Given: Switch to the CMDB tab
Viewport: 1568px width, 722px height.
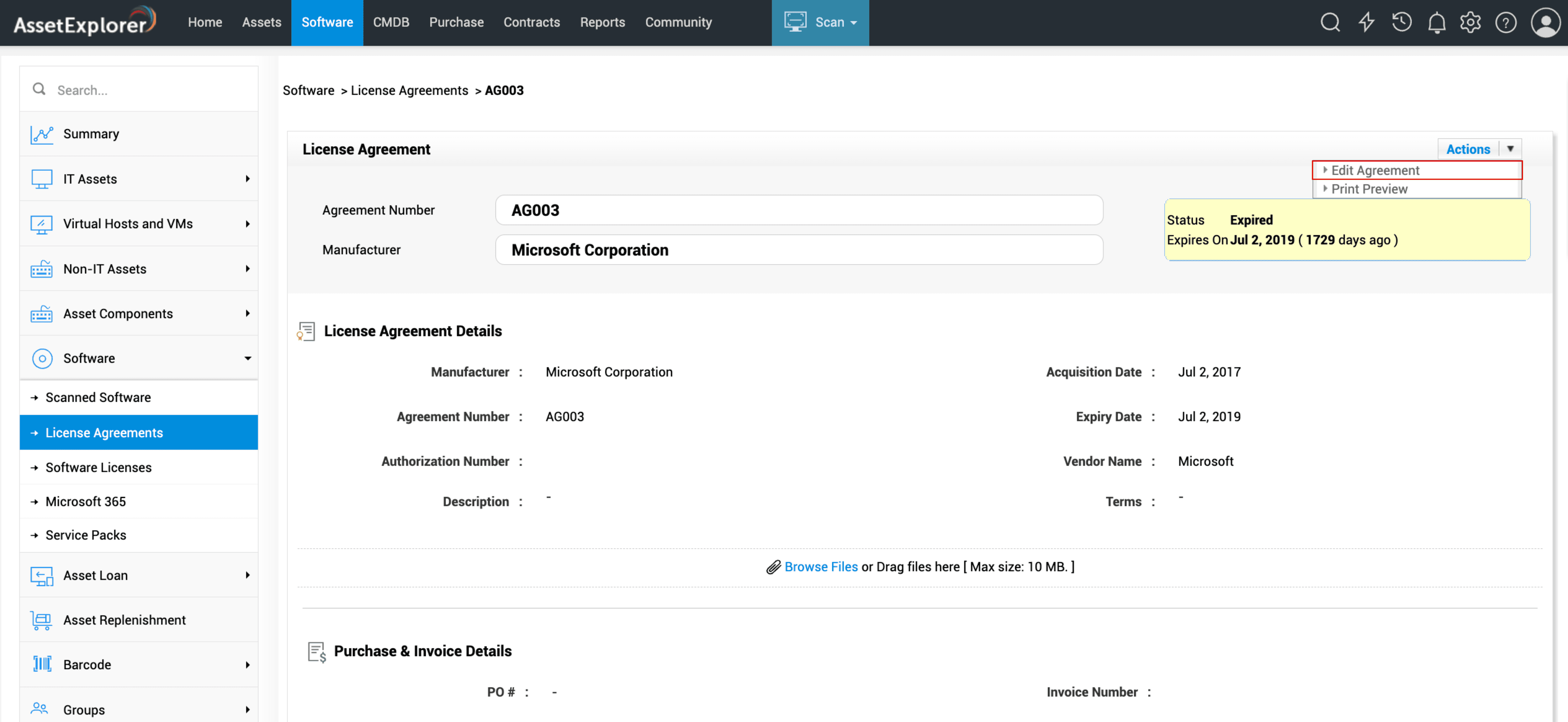Looking at the screenshot, I should tap(391, 23).
